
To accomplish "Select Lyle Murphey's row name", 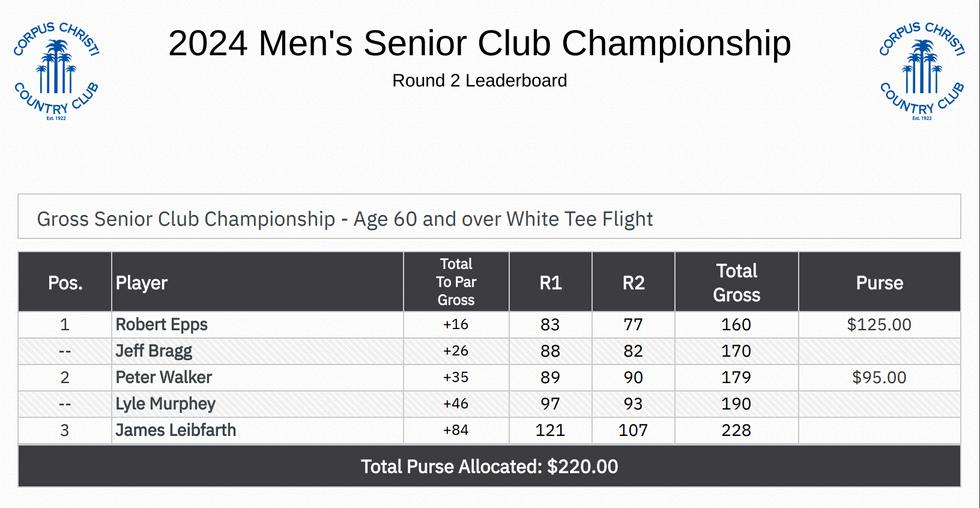I will tap(165, 404).
